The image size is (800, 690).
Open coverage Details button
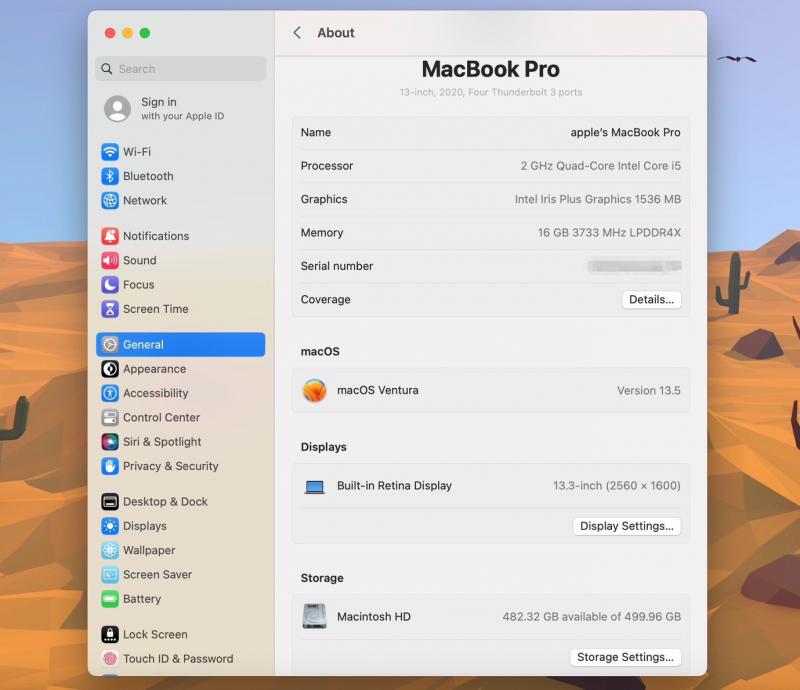(x=651, y=300)
